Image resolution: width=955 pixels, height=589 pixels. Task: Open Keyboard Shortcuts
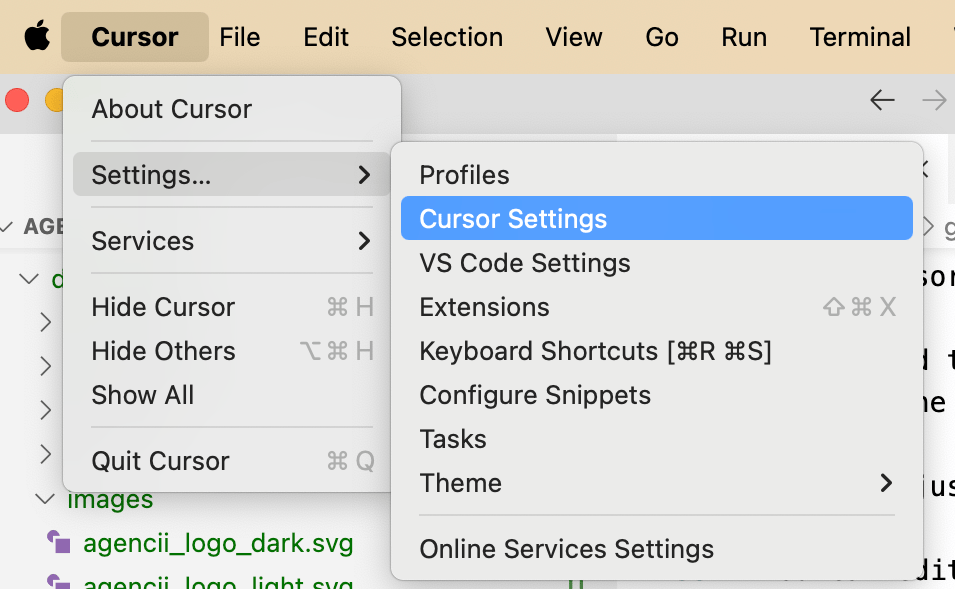[657, 351]
